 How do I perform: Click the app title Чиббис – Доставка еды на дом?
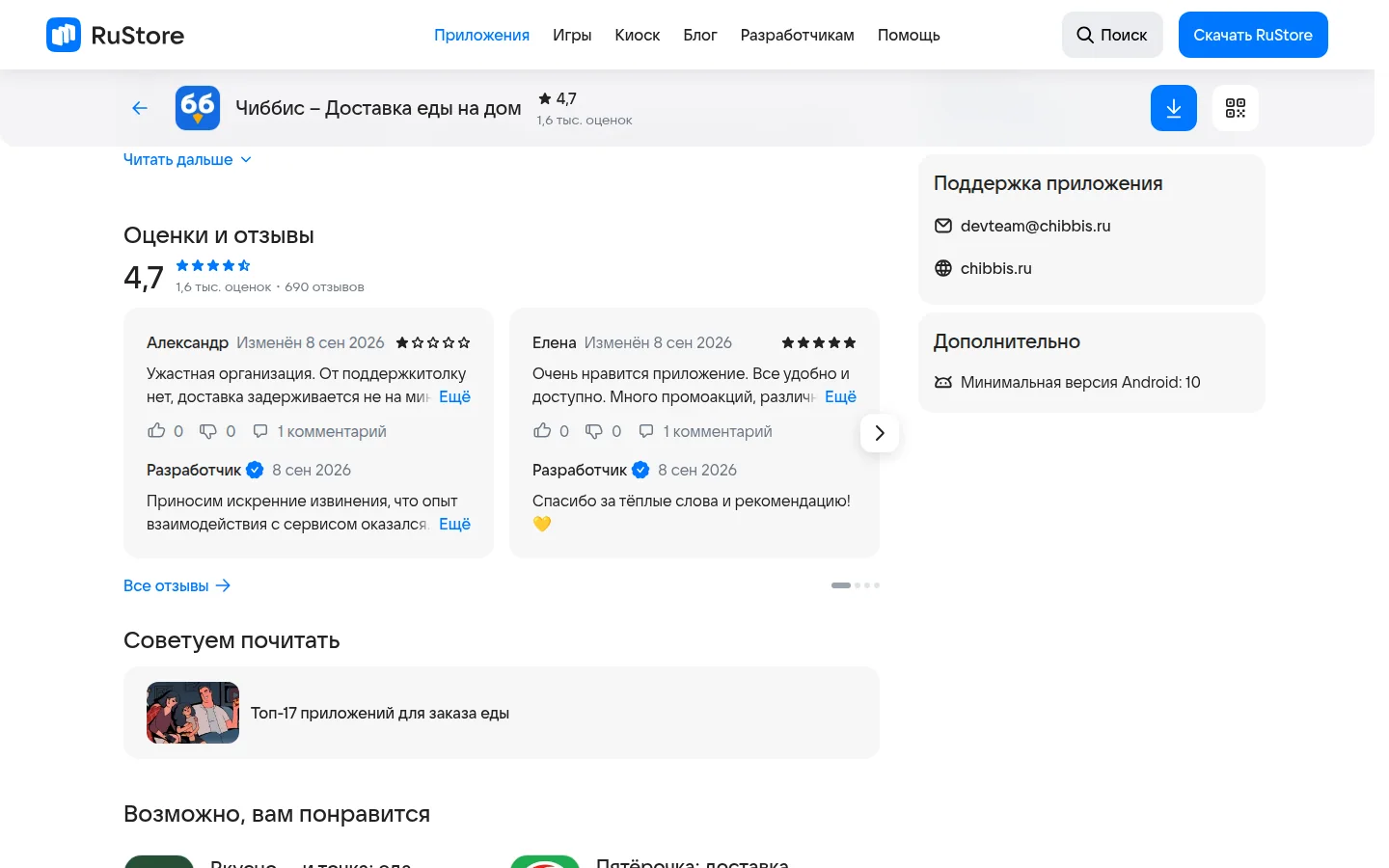point(378,108)
